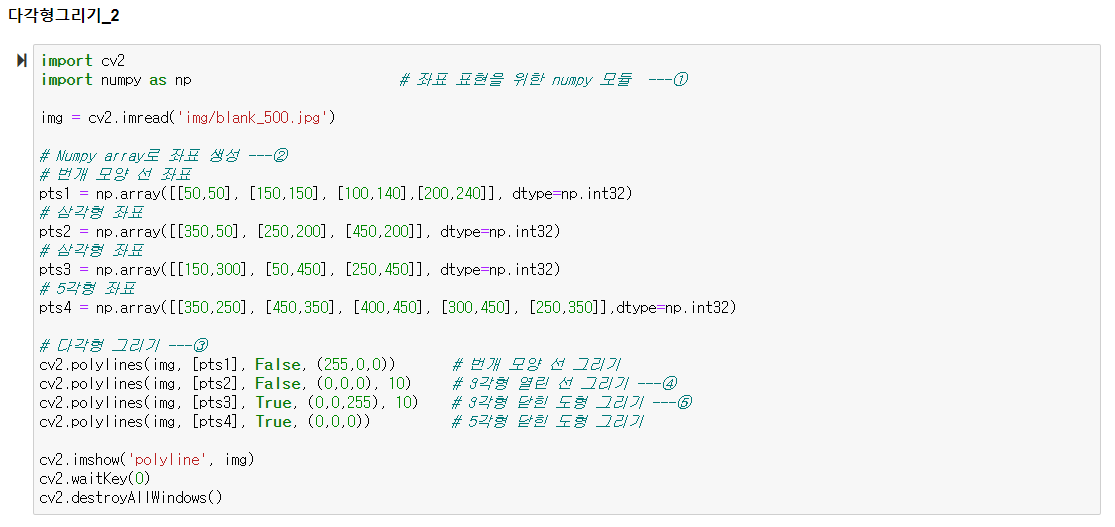
Task: Click the cv2.polylines line with [pts4]
Action: tap(206, 422)
